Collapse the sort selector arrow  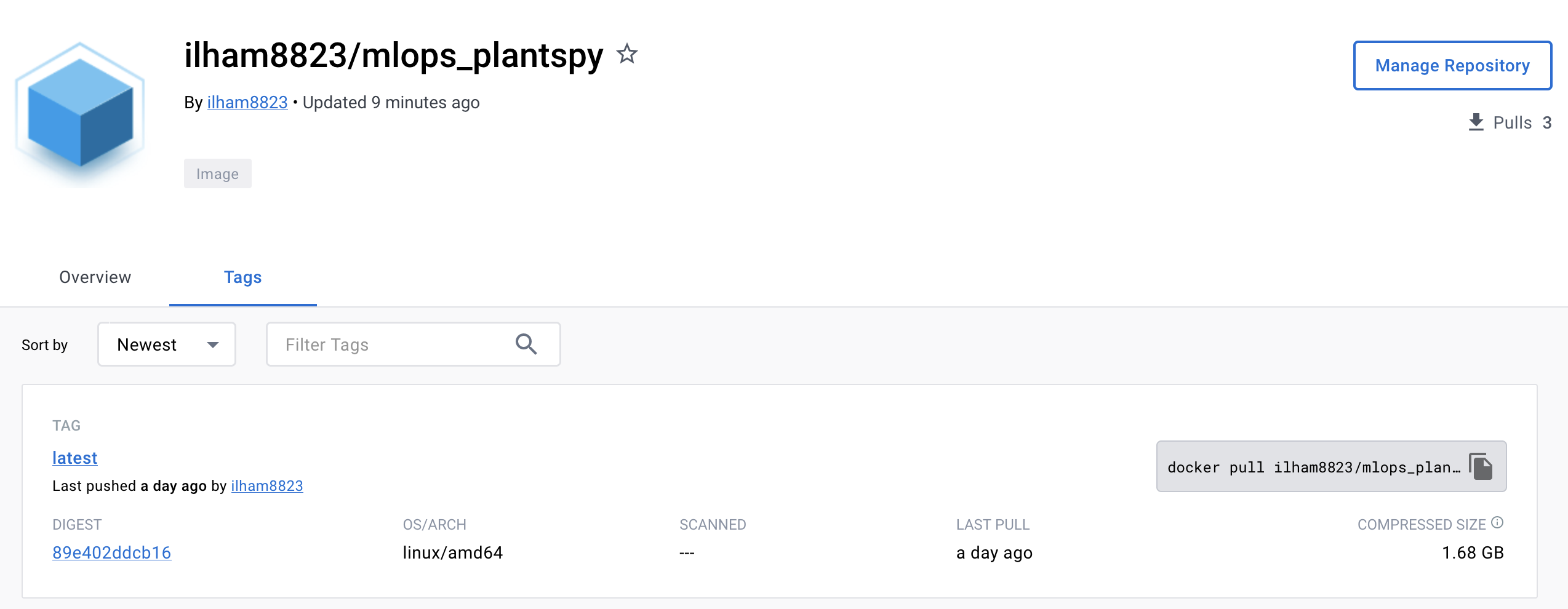(x=212, y=345)
